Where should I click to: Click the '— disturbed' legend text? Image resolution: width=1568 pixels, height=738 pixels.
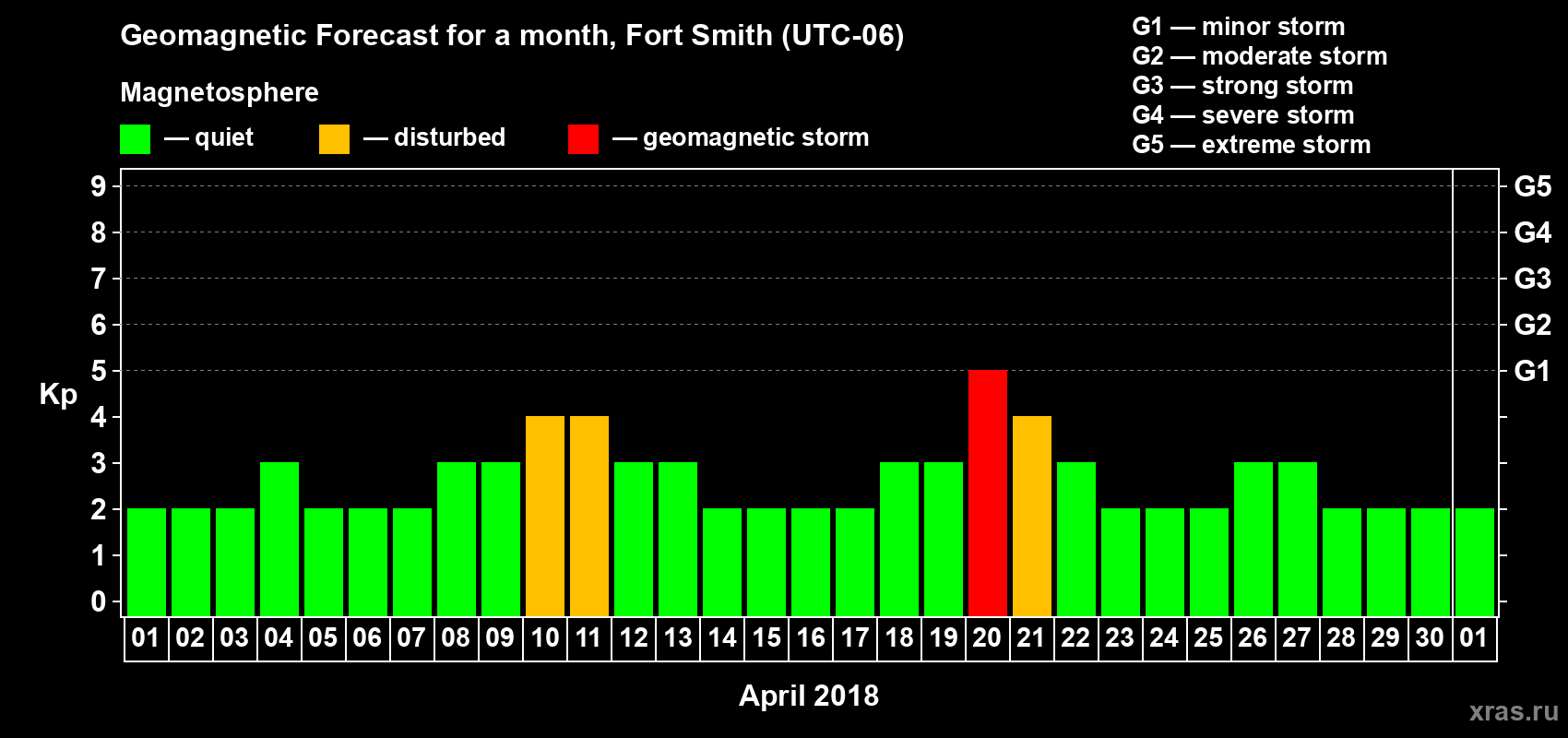(x=434, y=137)
